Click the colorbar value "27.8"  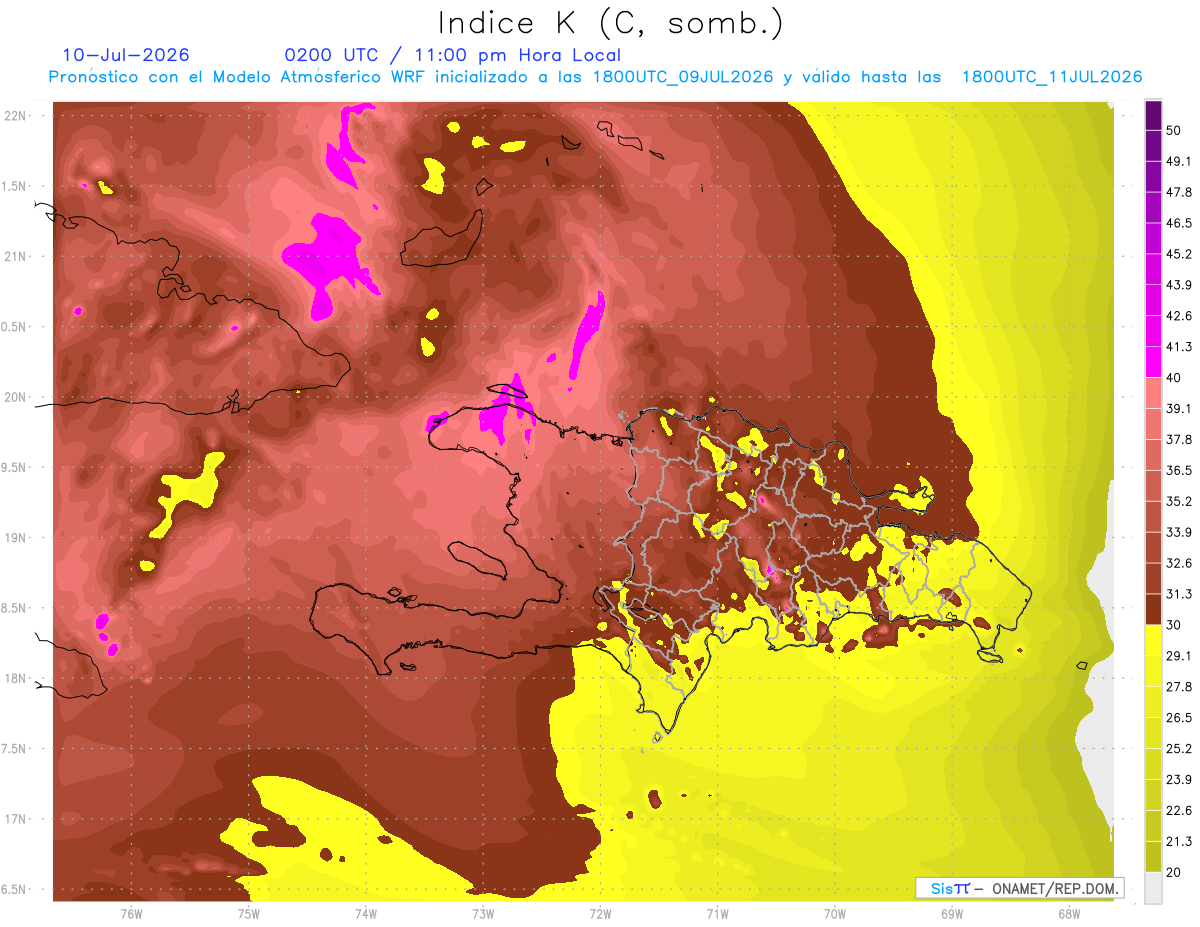(1178, 687)
